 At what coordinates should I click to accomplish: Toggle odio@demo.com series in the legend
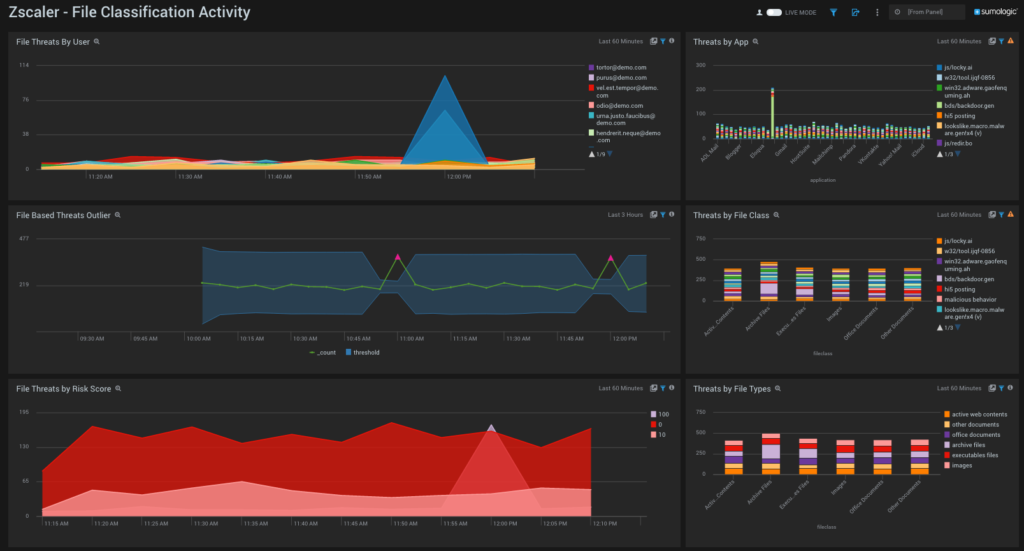[616, 106]
